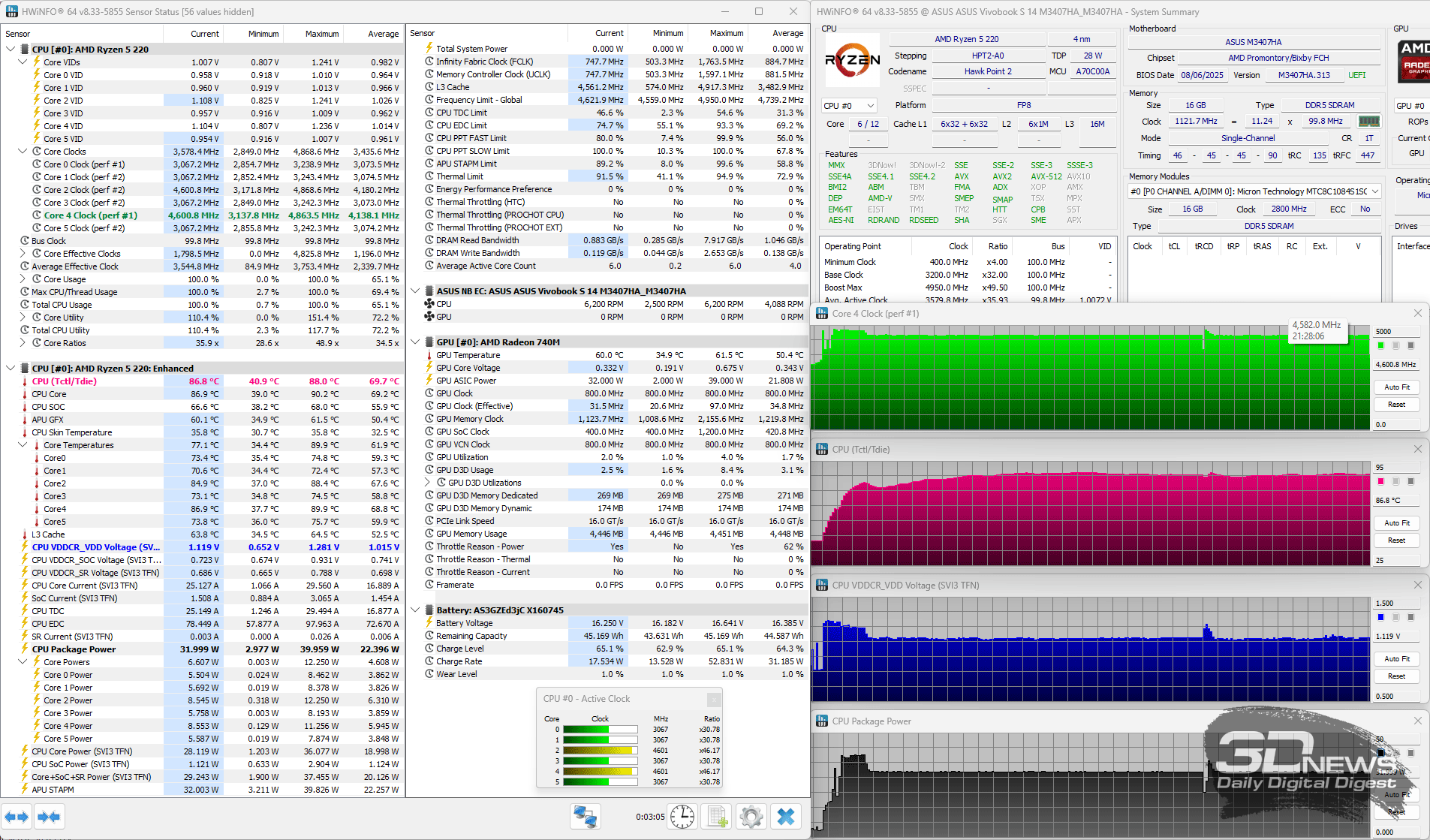Close the Core 4 Clock graph window

coord(1417,314)
